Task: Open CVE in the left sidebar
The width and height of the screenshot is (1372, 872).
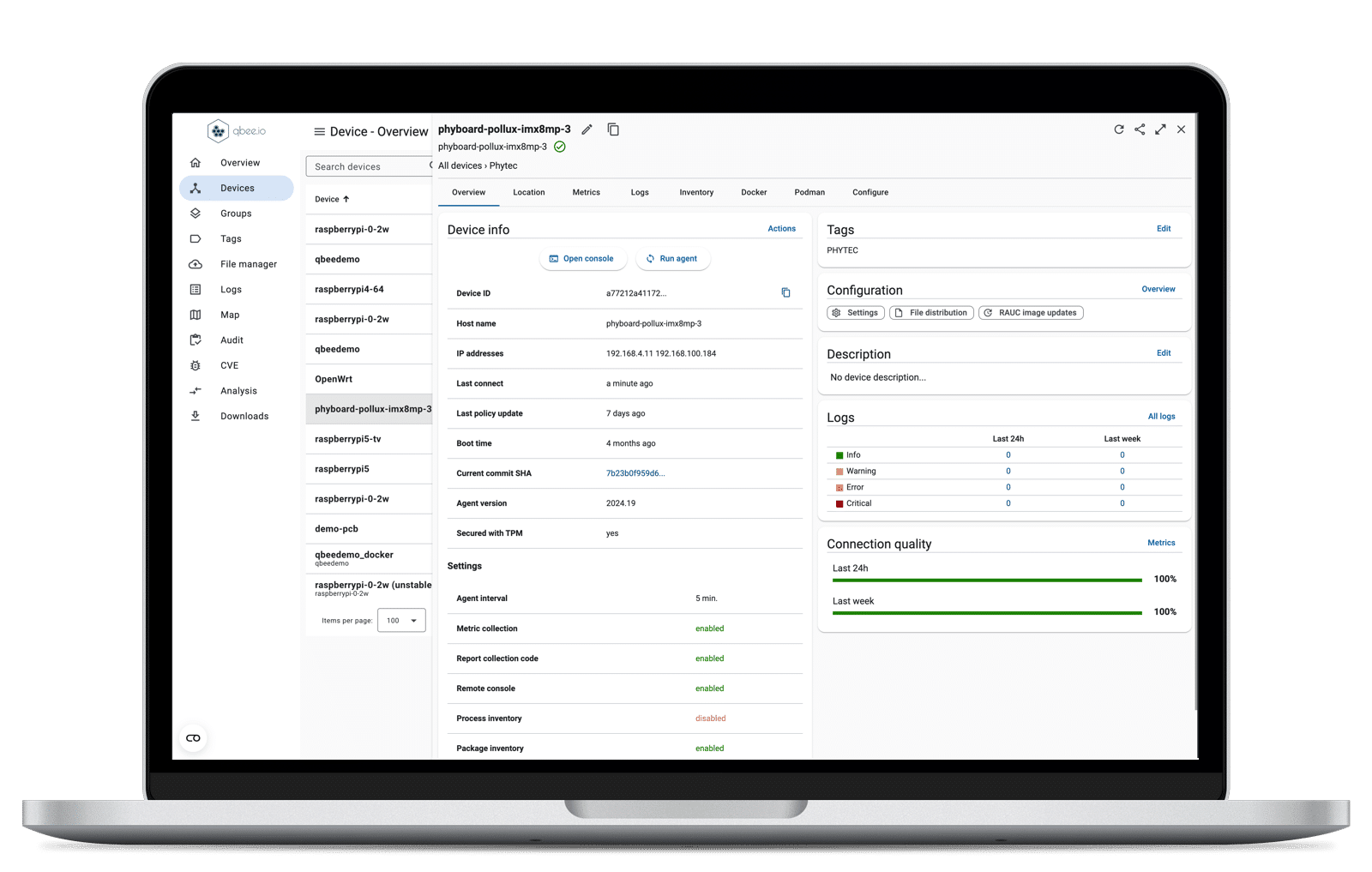Action: 229,365
